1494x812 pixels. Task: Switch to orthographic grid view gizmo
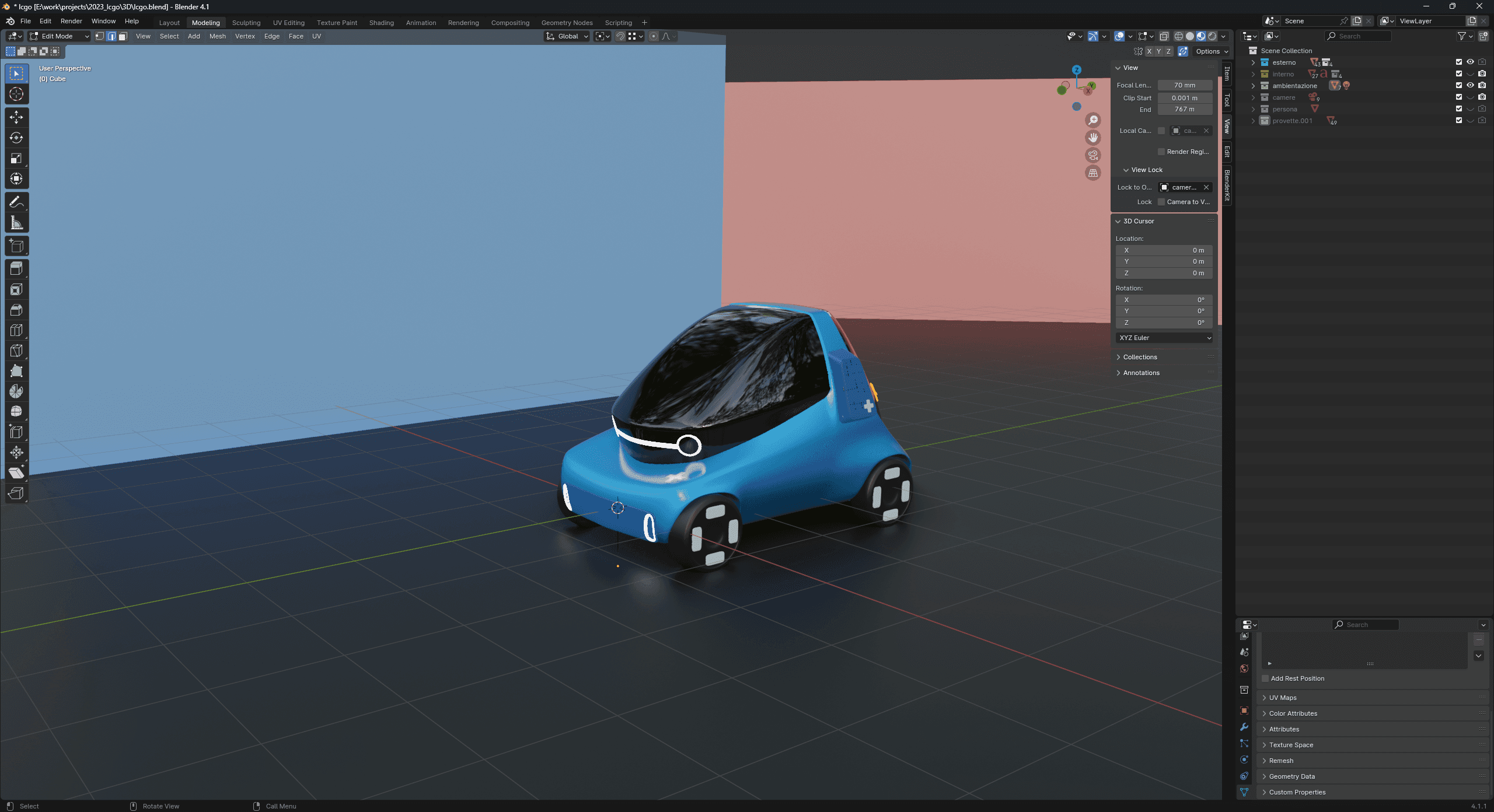[x=1093, y=173]
